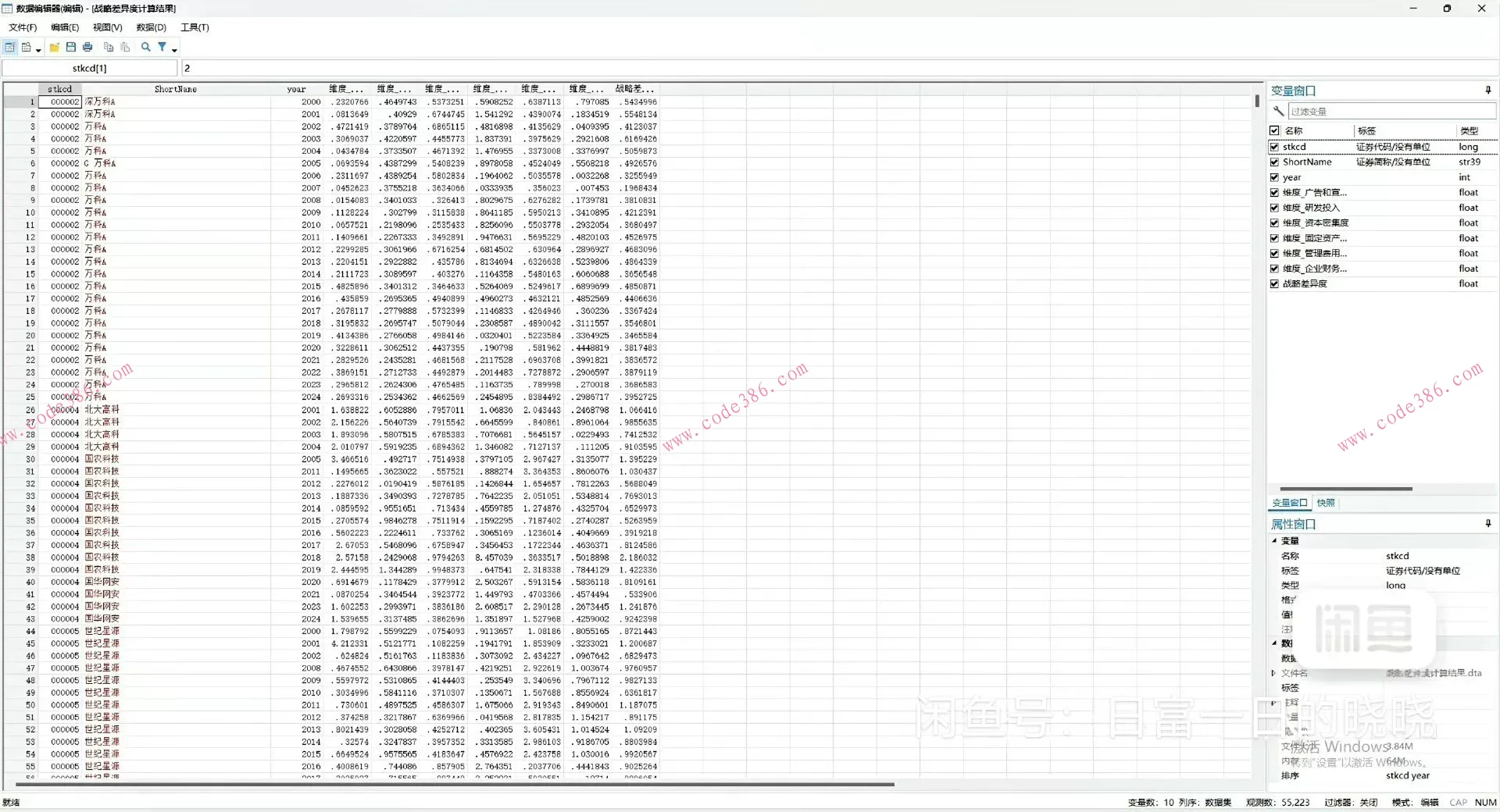Click the data grid vertical scrollbar thumb
The height and width of the screenshot is (812, 1500).
(1257, 101)
